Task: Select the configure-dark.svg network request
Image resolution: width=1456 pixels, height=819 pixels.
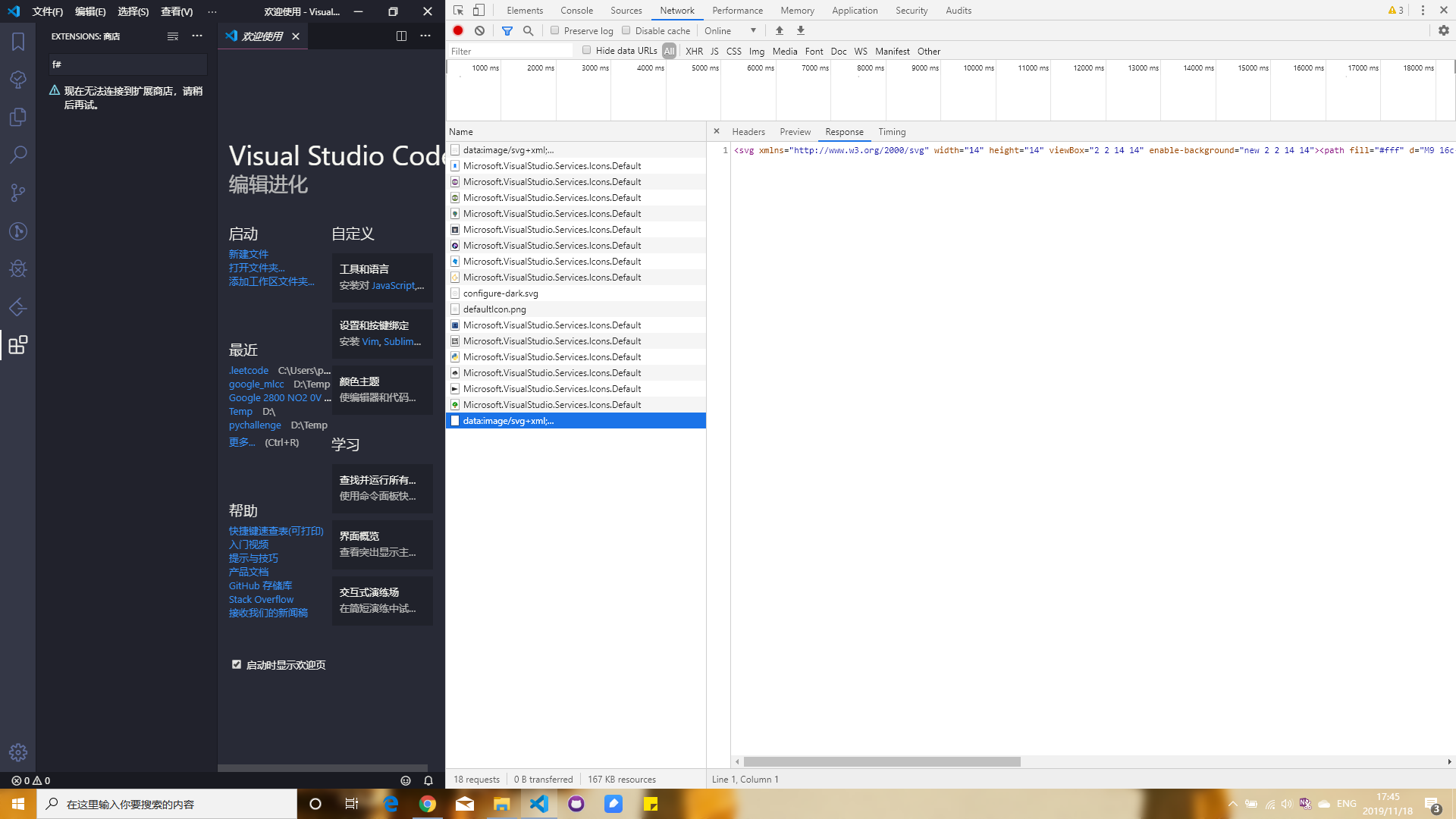Action: (501, 293)
